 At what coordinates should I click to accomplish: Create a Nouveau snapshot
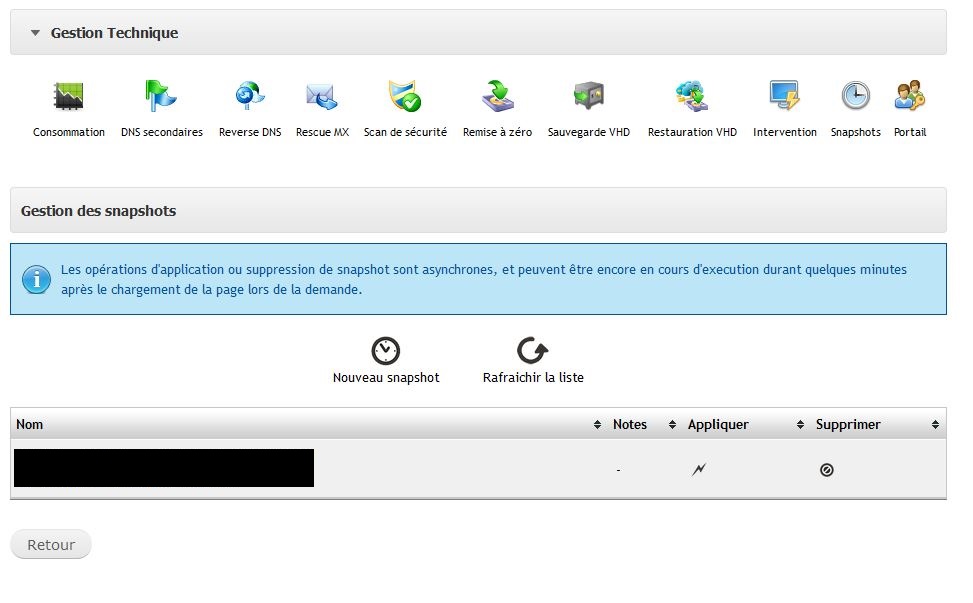click(x=385, y=352)
